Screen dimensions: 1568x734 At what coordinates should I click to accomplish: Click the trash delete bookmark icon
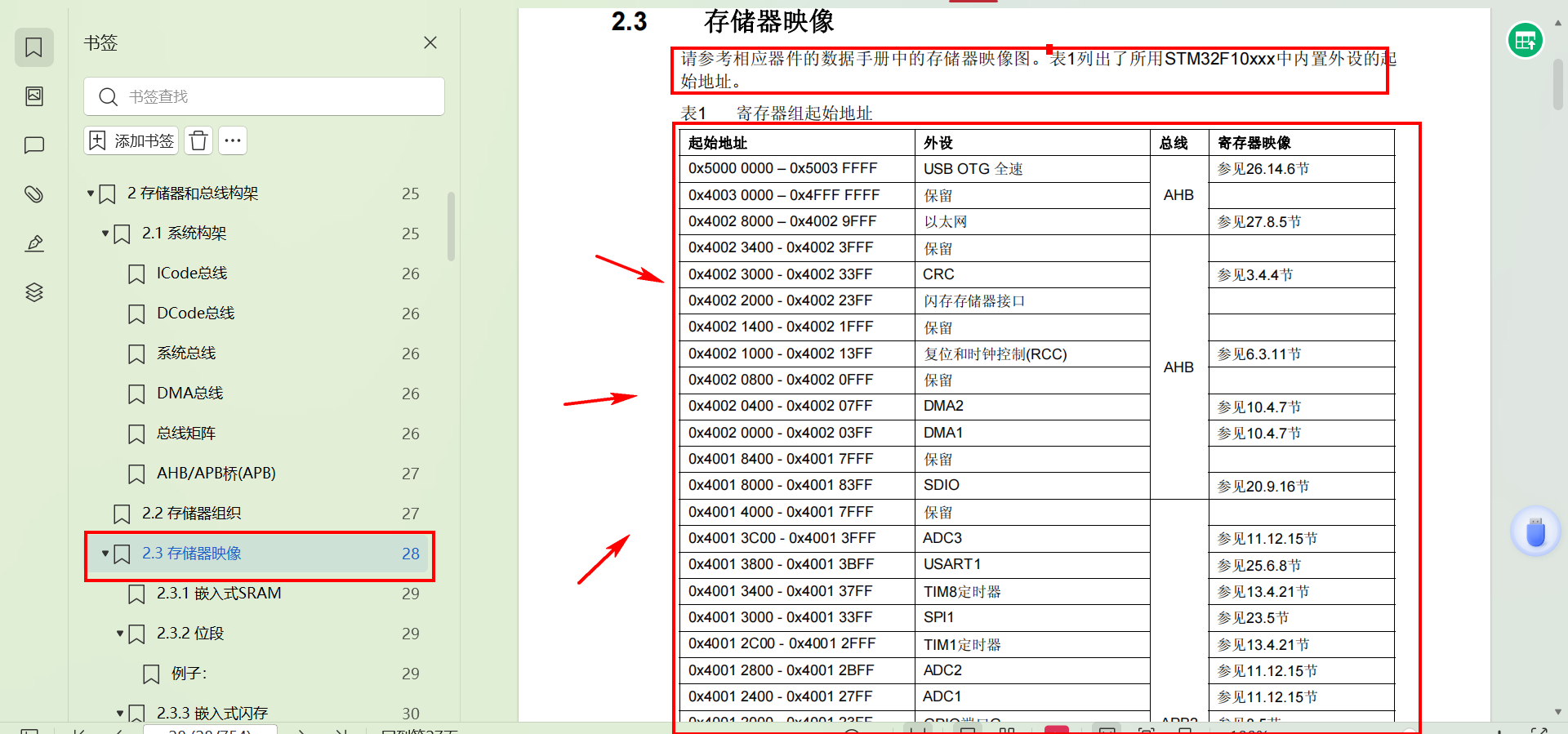pos(198,140)
